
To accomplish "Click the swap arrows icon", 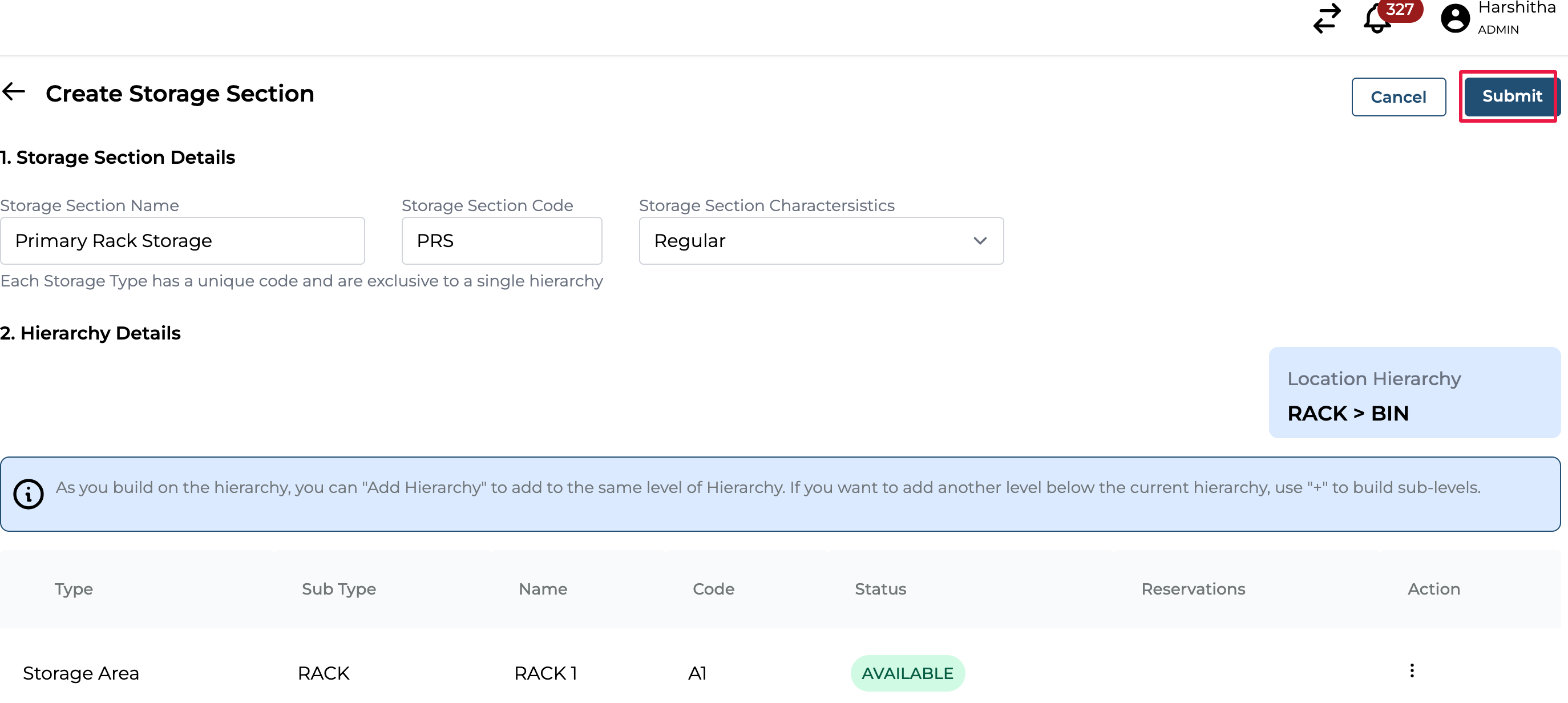I will (1327, 18).
